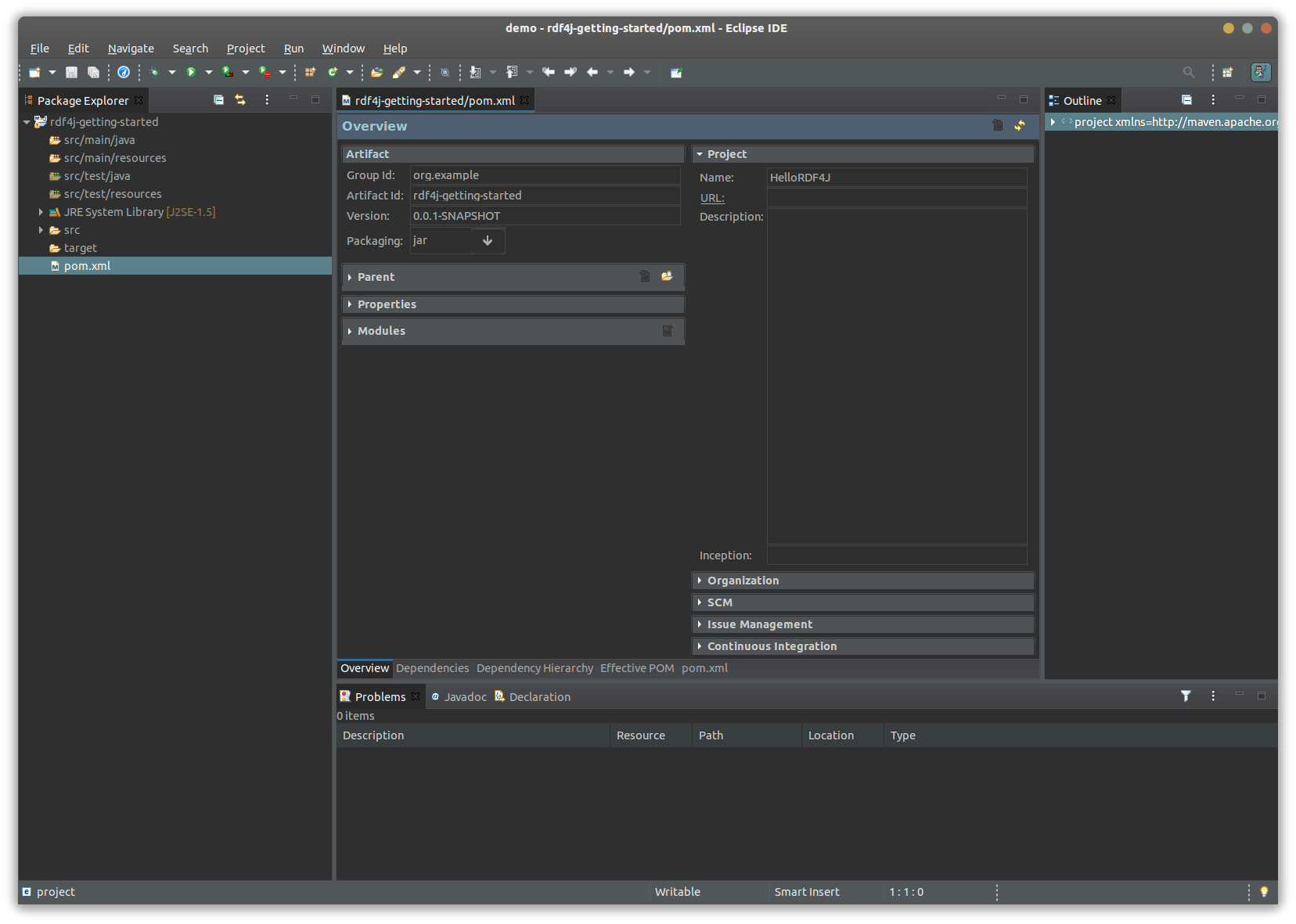
Task: Click the Group Id input field
Action: [x=545, y=175]
